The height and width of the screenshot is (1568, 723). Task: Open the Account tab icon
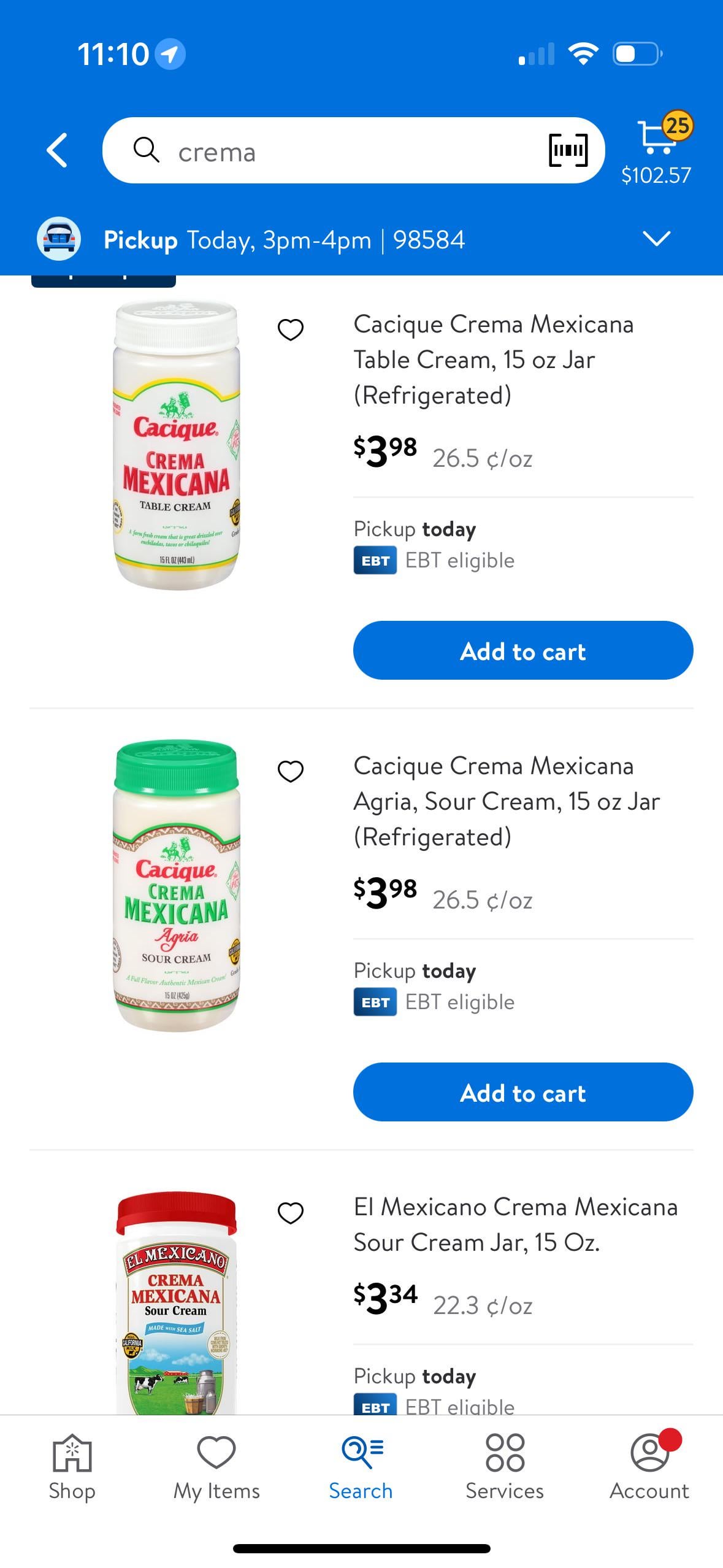(649, 1466)
